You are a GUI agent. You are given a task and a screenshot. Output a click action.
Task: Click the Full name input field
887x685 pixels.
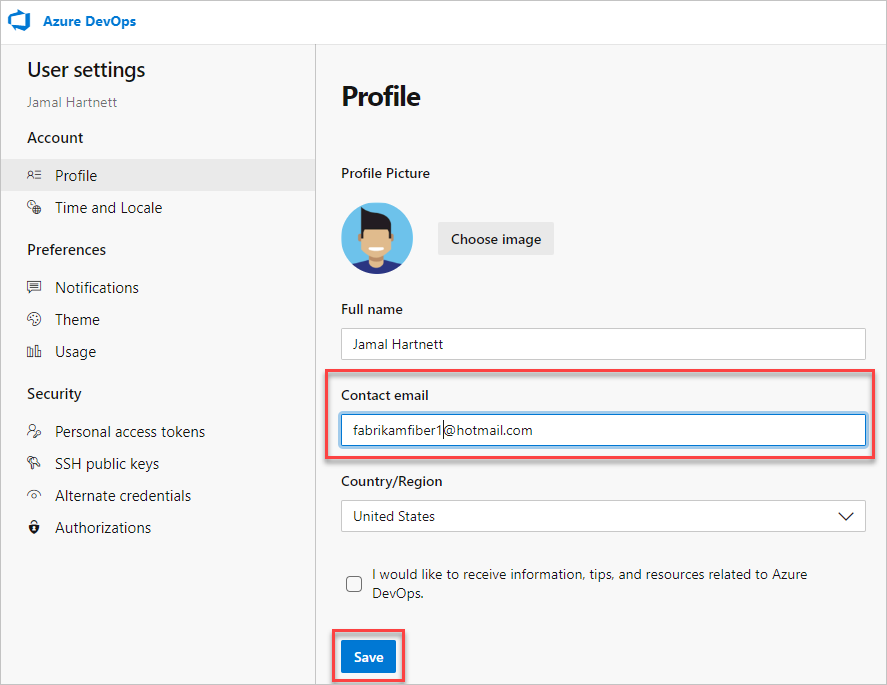click(602, 343)
